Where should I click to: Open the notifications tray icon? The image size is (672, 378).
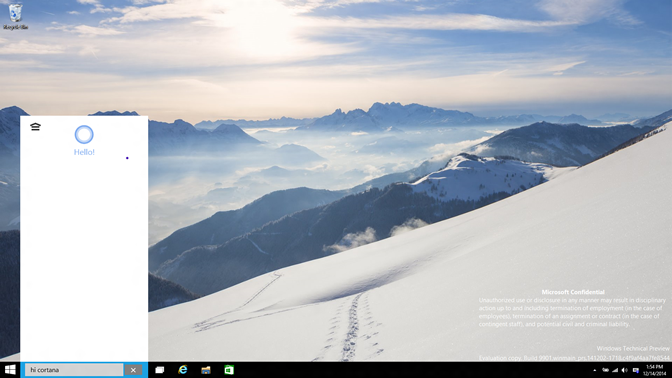(x=636, y=370)
